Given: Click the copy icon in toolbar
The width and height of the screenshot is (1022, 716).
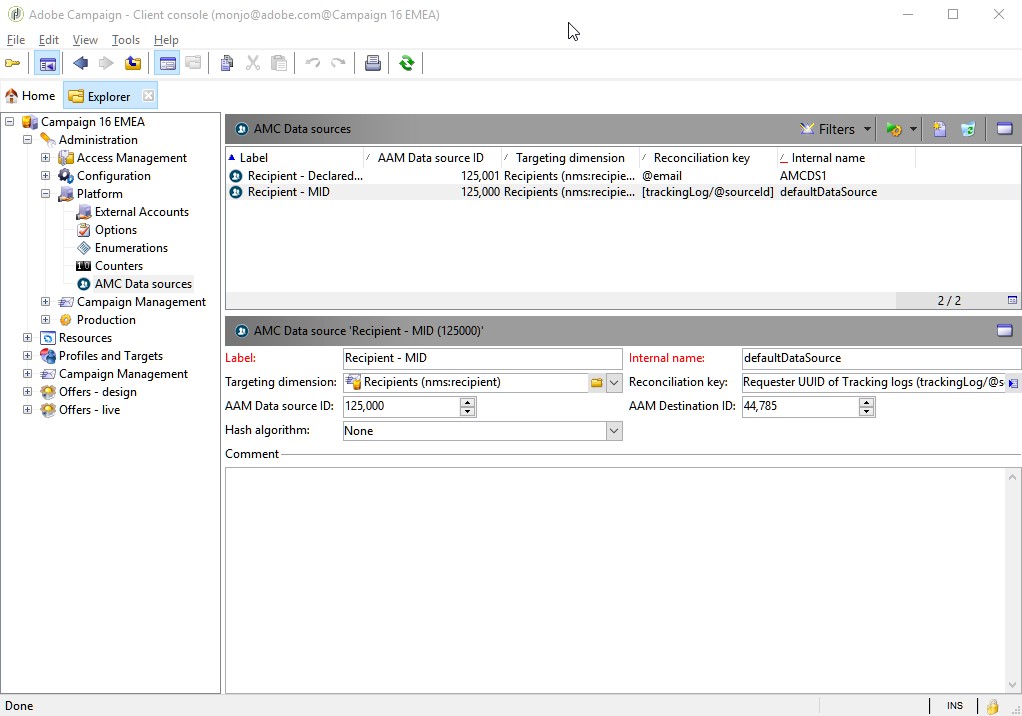Looking at the screenshot, I should click(227, 63).
